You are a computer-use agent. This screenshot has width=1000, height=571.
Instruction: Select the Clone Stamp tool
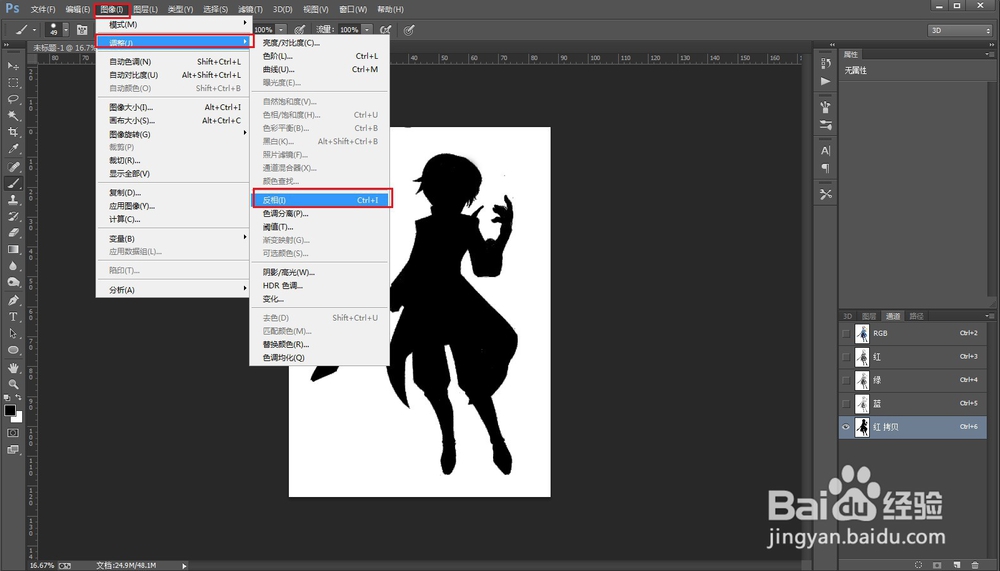[13, 200]
